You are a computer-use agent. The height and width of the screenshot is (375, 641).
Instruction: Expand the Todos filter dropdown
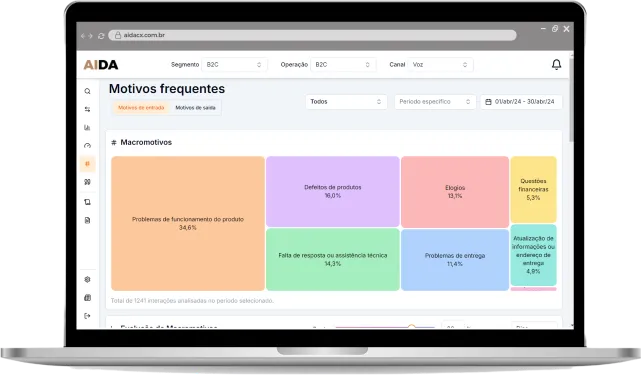pyautogui.click(x=346, y=101)
